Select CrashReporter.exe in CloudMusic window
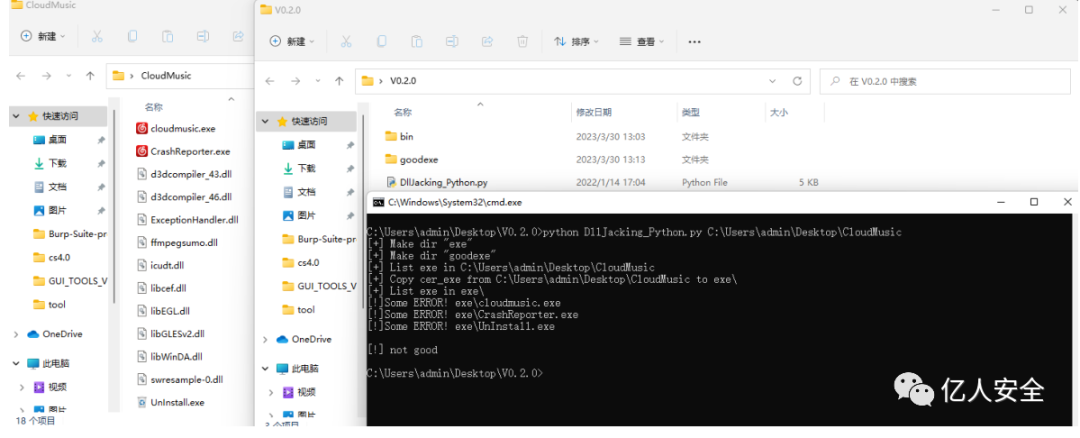The height and width of the screenshot is (438, 1080). 183,151
